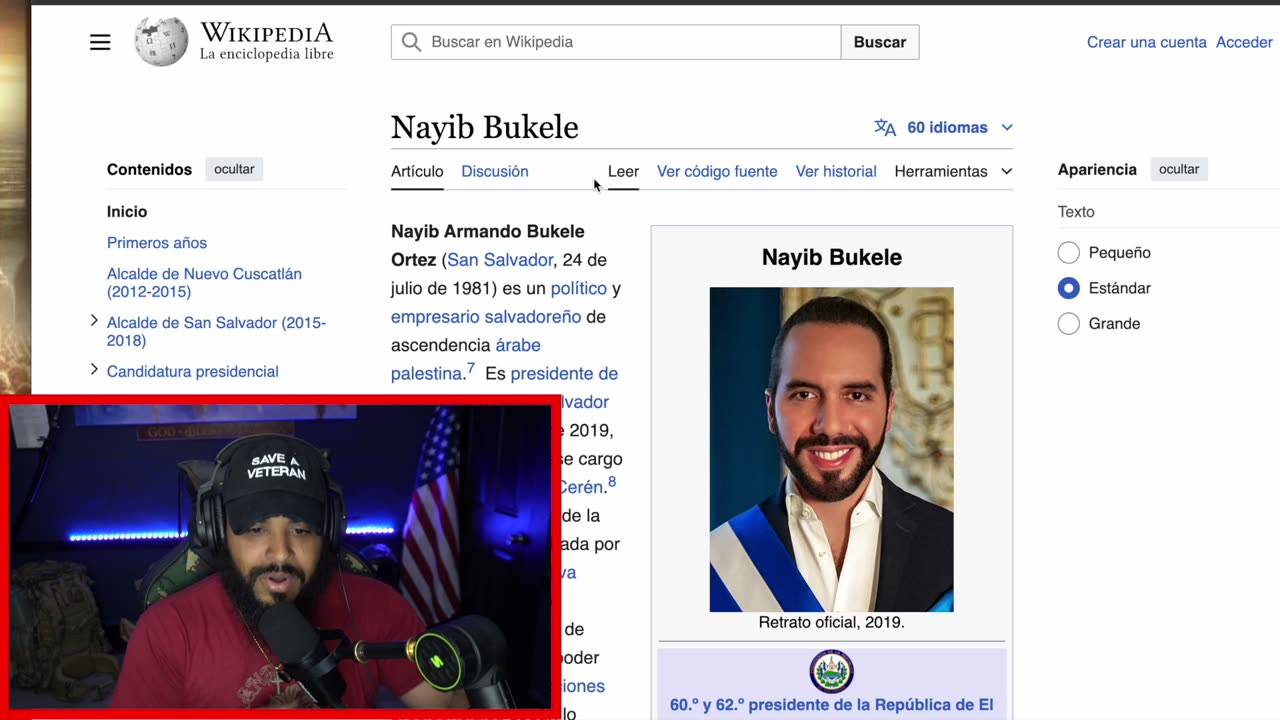Click the search magnifier icon
This screenshot has width=1280, height=720.
(x=411, y=42)
